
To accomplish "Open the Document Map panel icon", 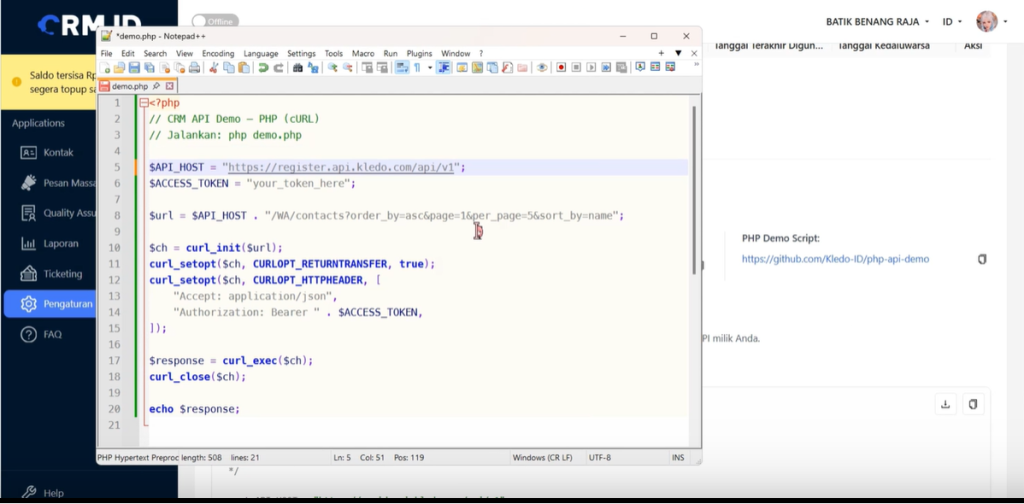I will pyautogui.click(x=477, y=67).
